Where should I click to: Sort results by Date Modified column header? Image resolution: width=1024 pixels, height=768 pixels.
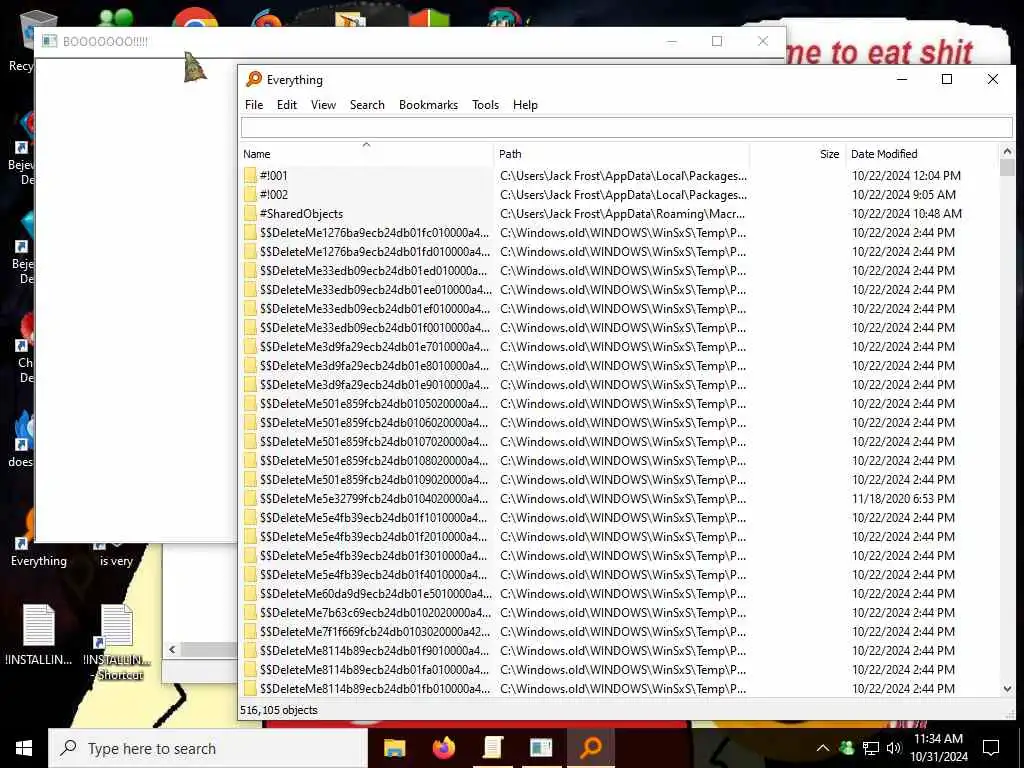point(922,154)
